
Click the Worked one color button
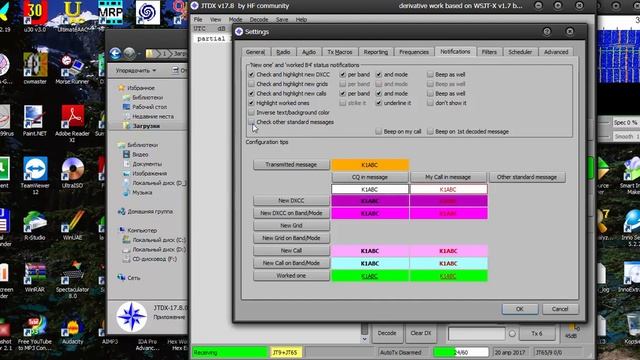coord(291,276)
